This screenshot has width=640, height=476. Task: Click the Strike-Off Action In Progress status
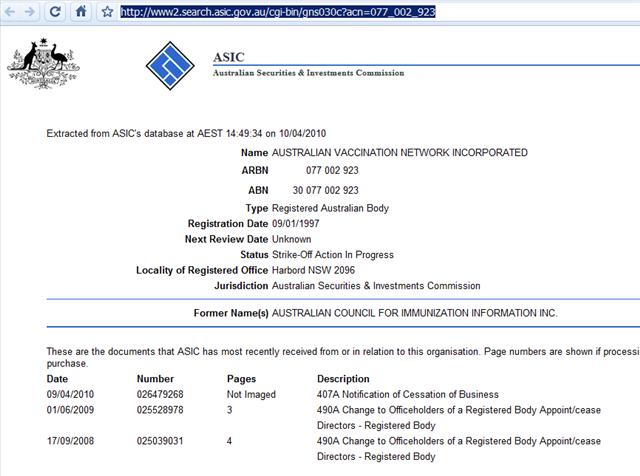pyautogui.click(x=332, y=255)
